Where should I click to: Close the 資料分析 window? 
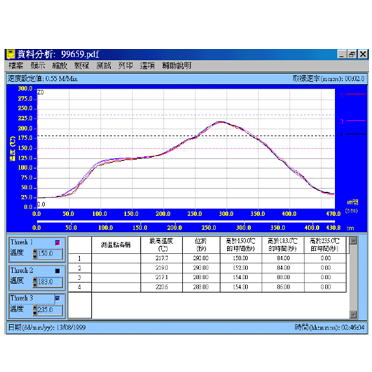[x=363, y=54]
